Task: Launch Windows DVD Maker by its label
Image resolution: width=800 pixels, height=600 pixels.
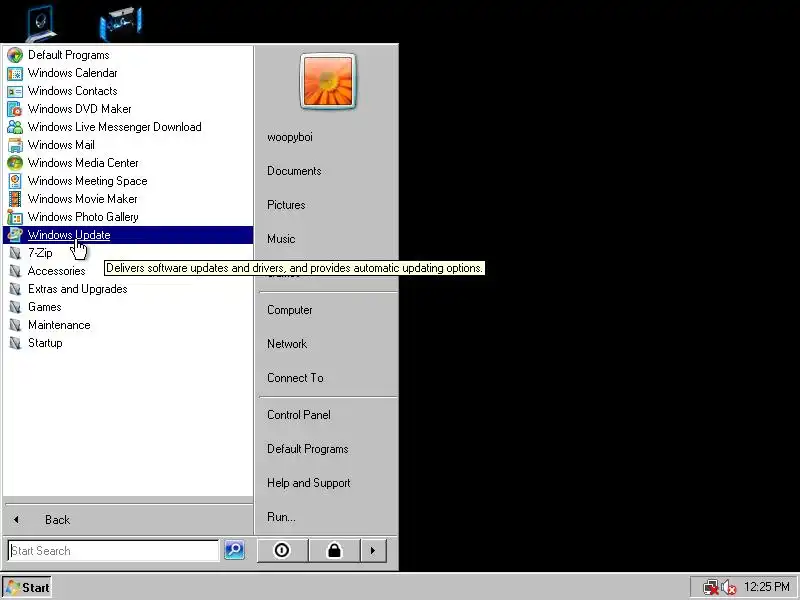Action: coord(80,109)
